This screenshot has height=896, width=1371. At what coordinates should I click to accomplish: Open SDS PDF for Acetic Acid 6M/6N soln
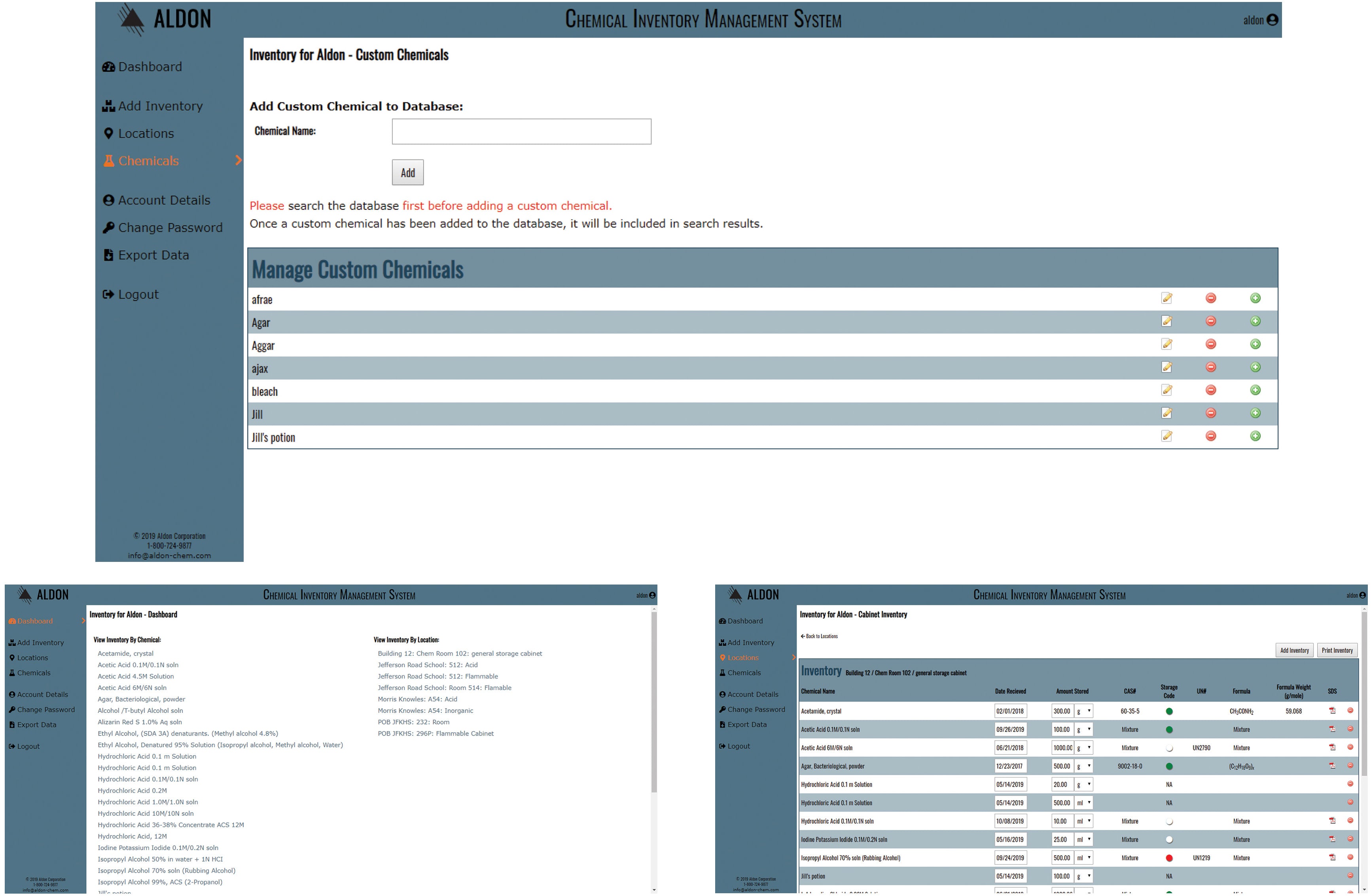click(1332, 747)
